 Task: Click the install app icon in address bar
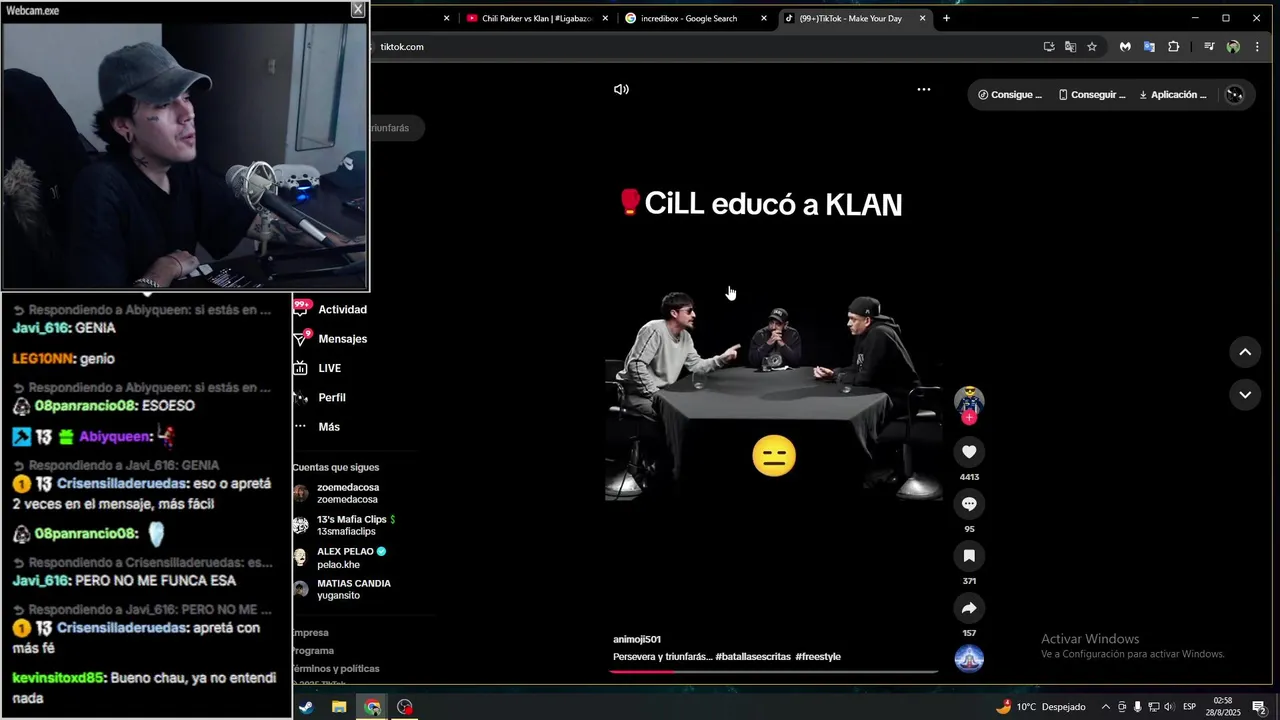click(1049, 47)
